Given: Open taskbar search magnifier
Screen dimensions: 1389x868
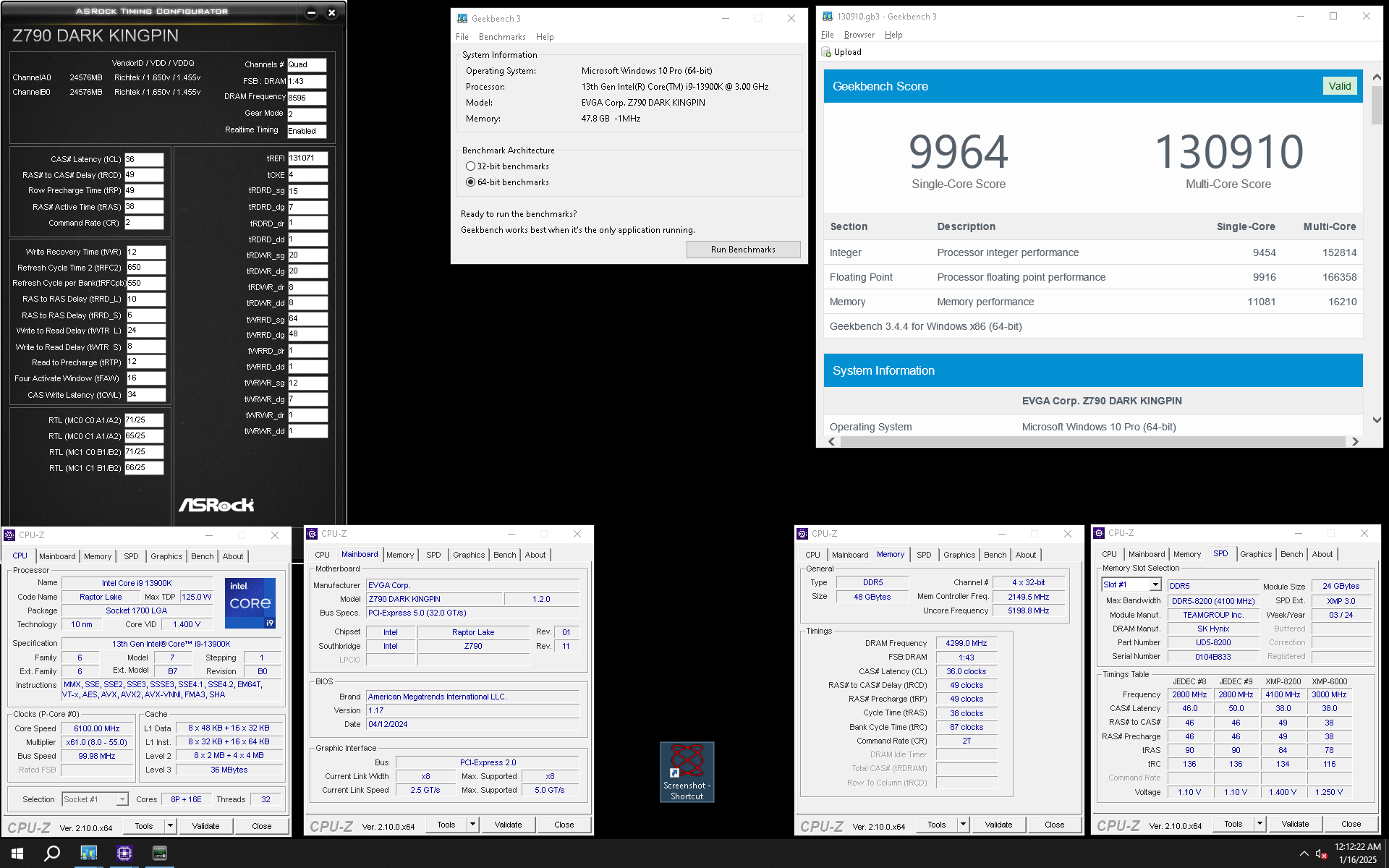Looking at the screenshot, I should (52, 854).
